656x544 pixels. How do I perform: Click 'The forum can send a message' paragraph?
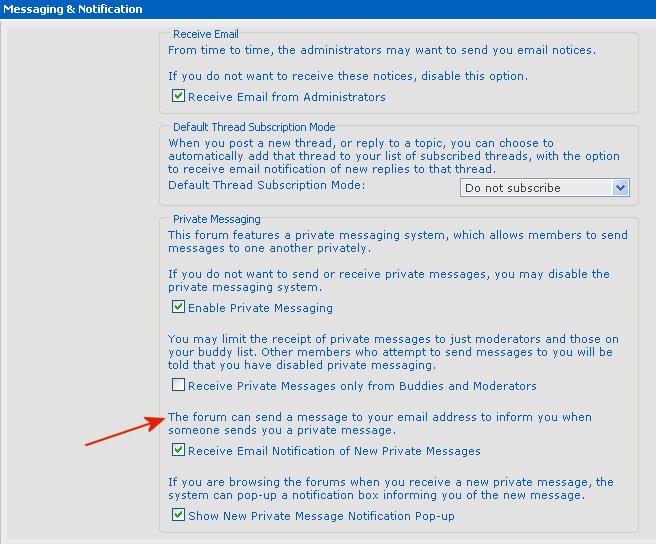(380, 423)
